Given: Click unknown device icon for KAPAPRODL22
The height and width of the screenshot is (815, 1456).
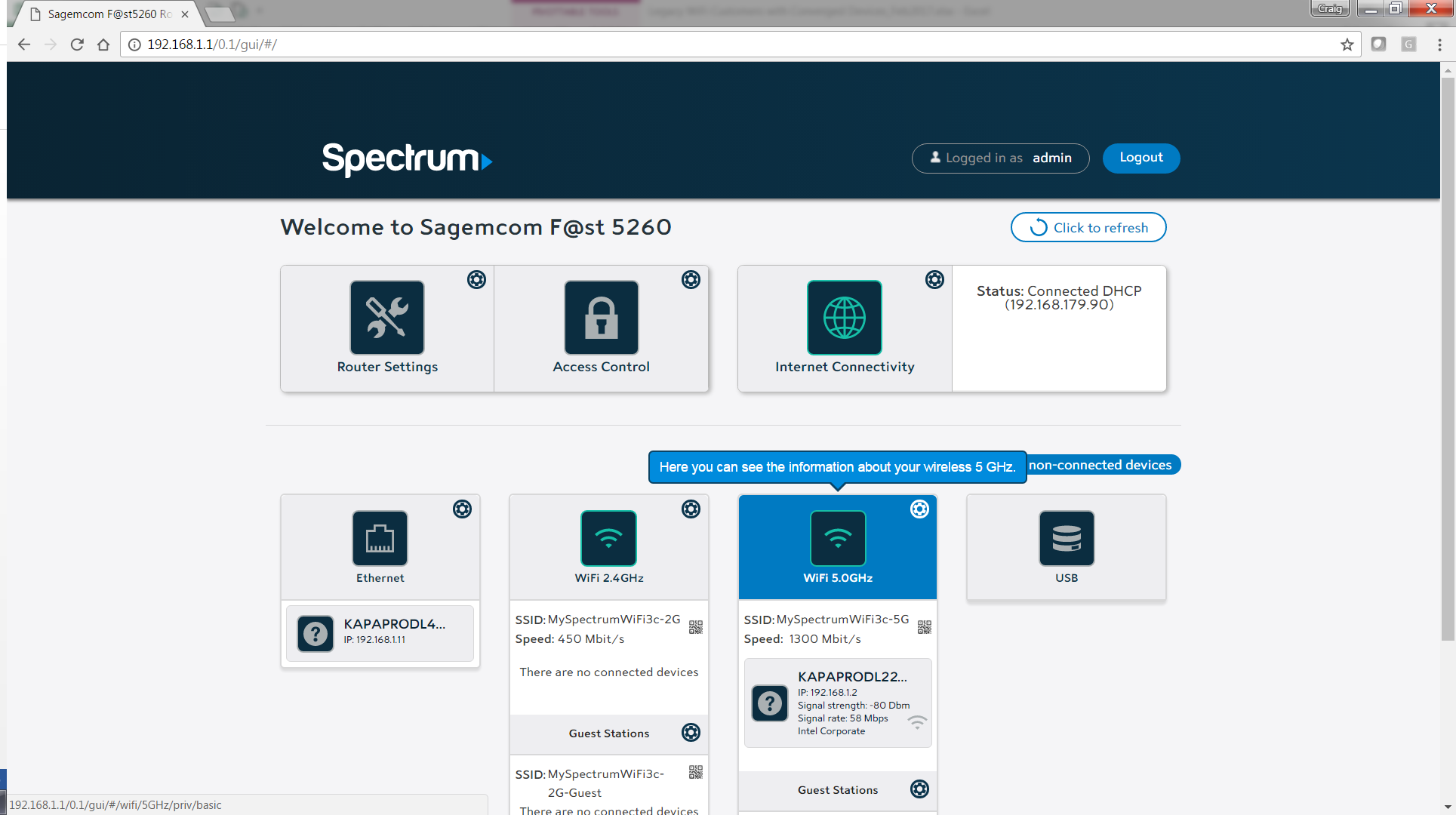Looking at the screenshot, I should point(770,703).
